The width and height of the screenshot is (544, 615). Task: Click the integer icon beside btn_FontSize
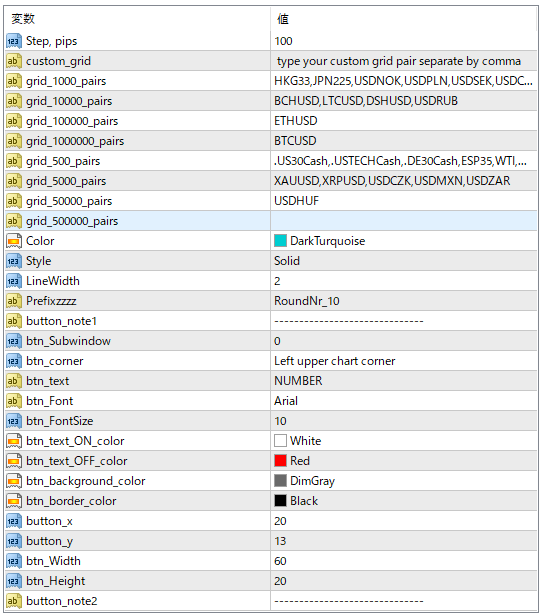(x=14, y=421)
